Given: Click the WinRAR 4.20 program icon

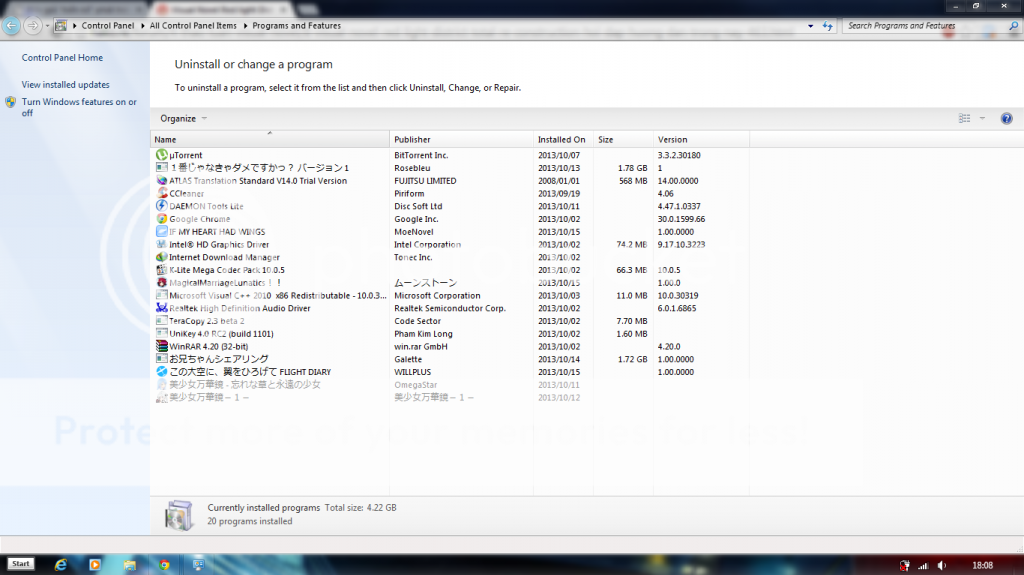Looking at the screenshot, I should 161,346.
